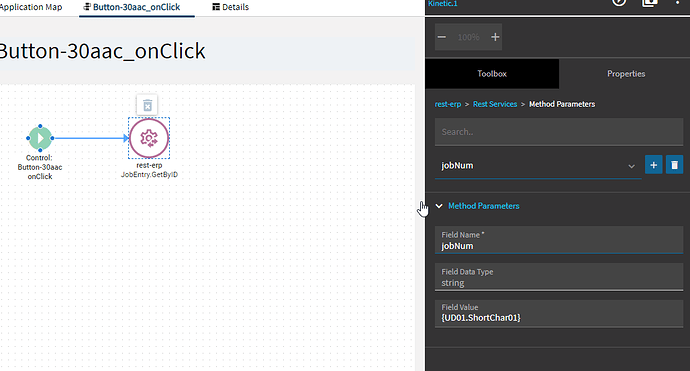
Task: Open the Application Map tab
Action: pyautogui.click(x=31, y=7)
